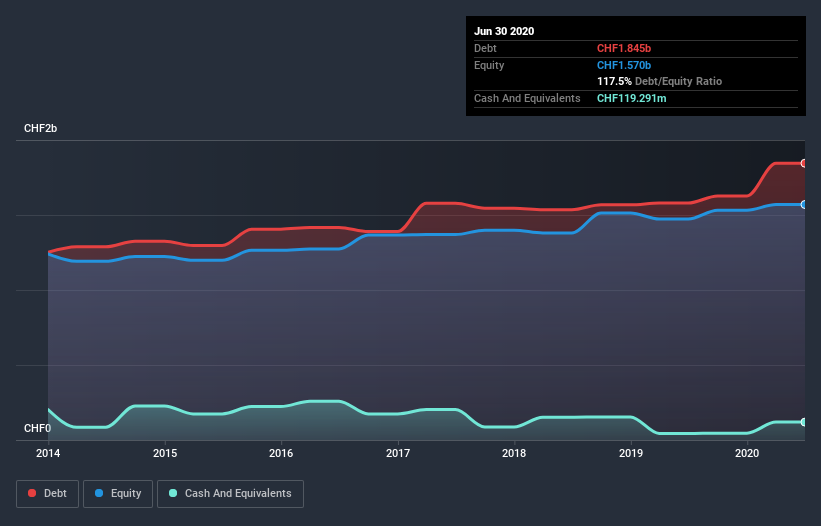
Task: Click the 117.5% Debt/Equity Ratio text
Action: tap(660, 81)
